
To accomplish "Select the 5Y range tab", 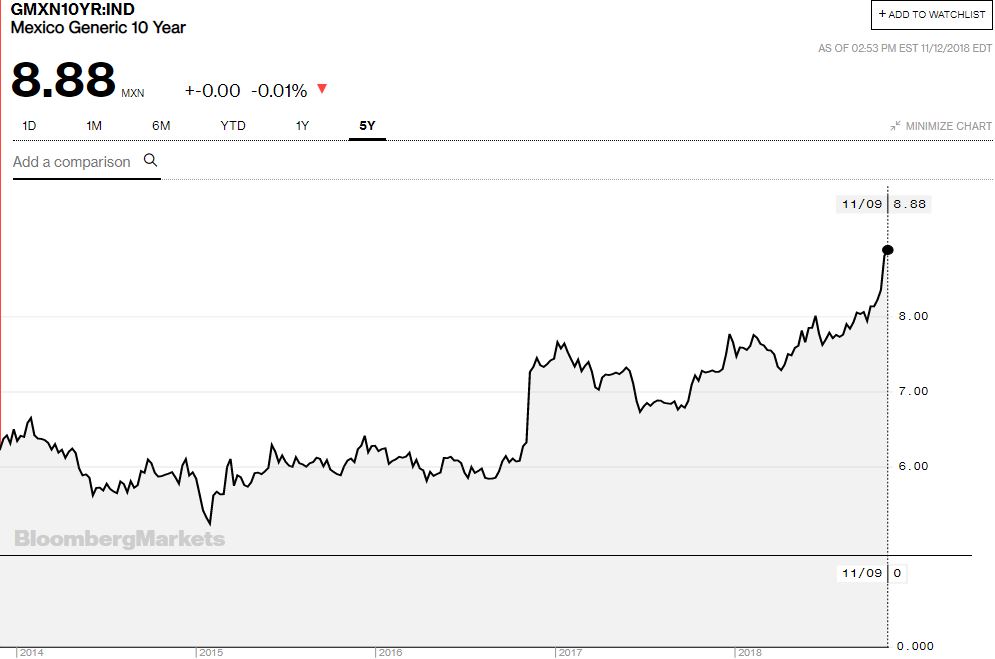I will tap(367, 126).
